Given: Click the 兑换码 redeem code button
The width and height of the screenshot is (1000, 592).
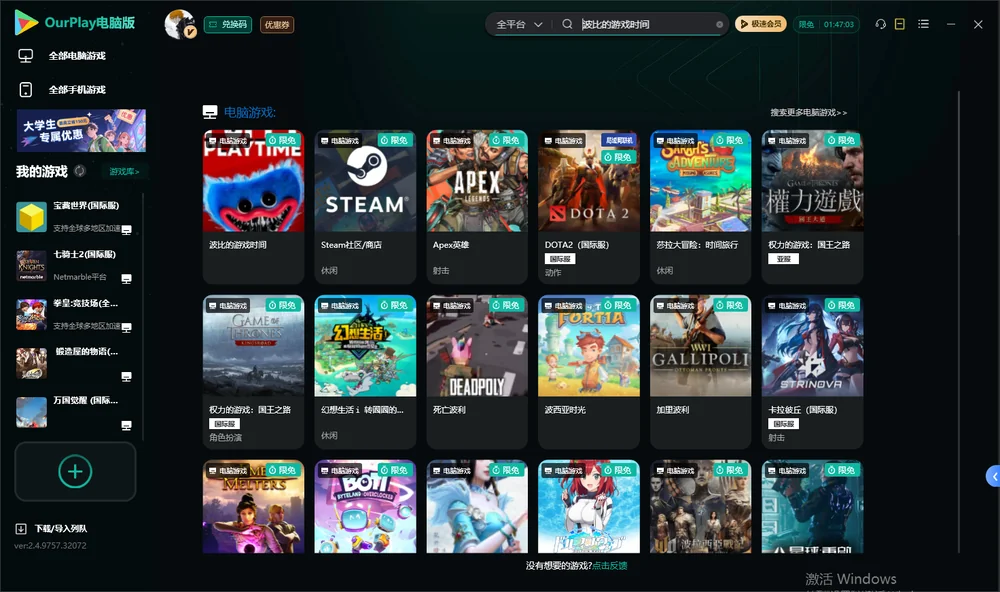Looking at the screenshot, I should 228,25.
